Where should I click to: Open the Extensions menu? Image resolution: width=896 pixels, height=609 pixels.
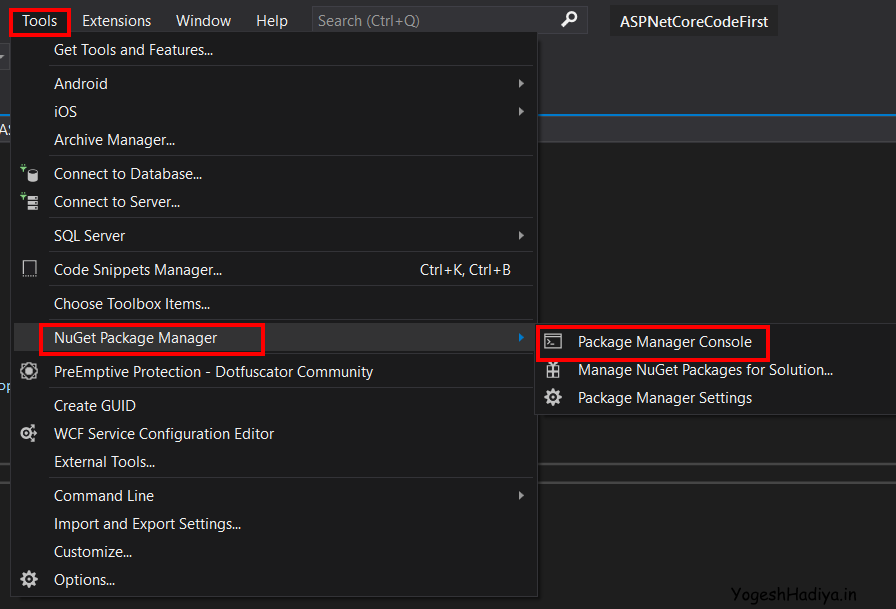(117, 20)
